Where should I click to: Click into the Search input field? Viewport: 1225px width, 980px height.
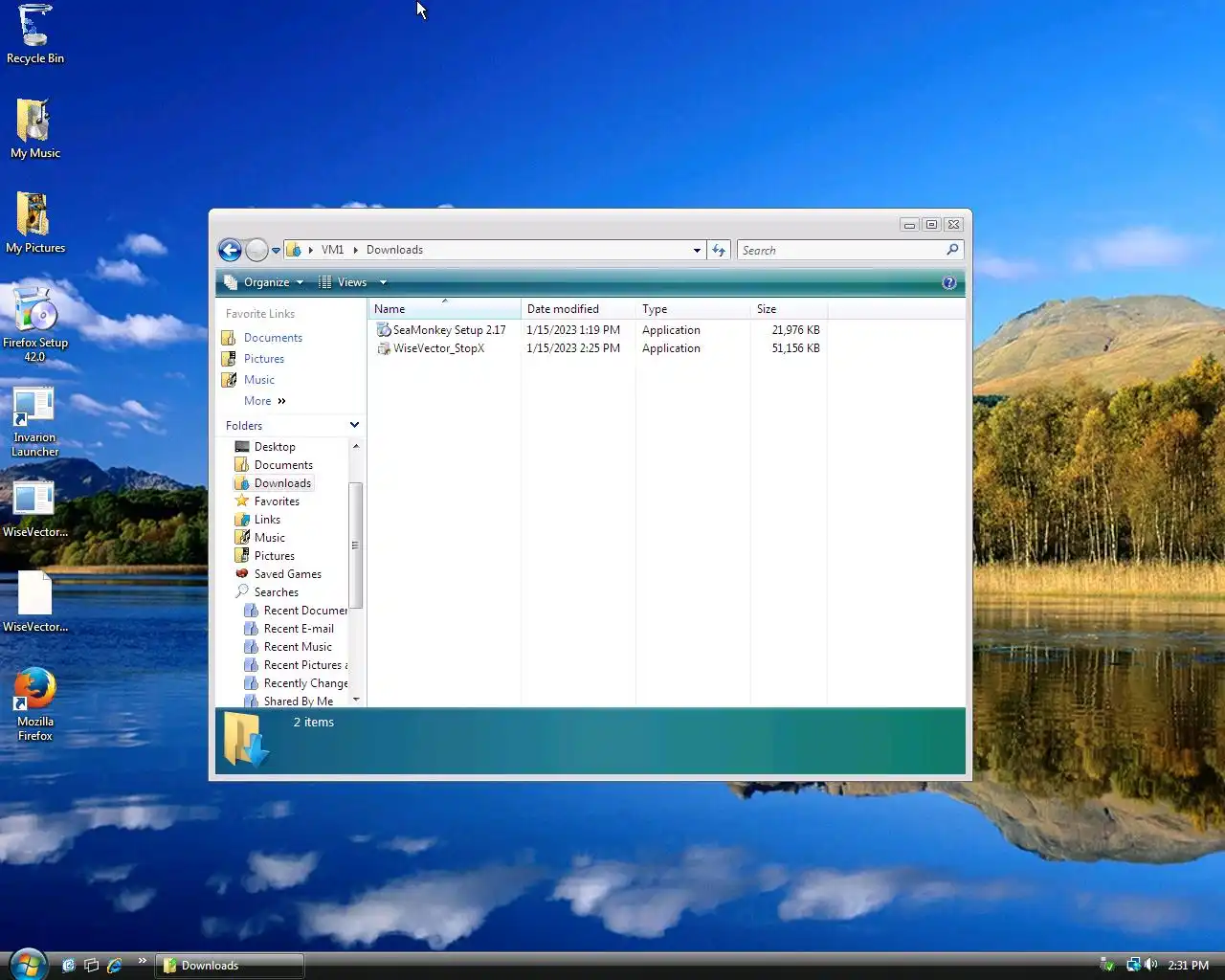pos(842,250)
